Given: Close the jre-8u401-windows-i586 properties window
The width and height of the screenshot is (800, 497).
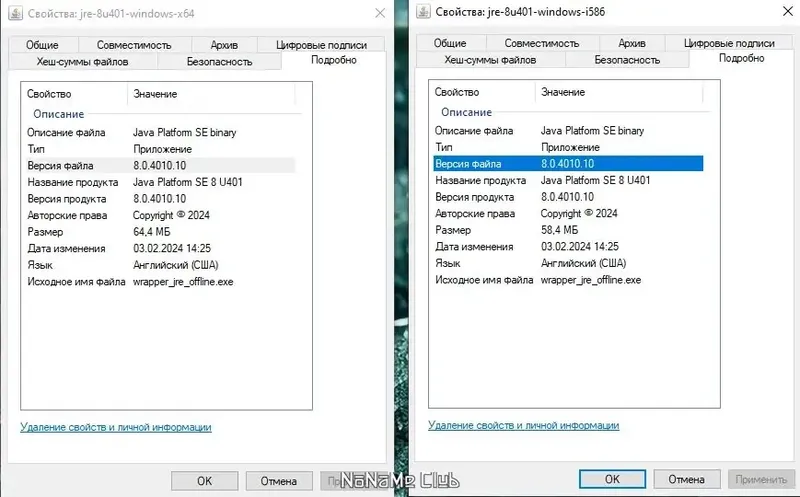Looking at the screenshot, I should (x=788, y=11).
